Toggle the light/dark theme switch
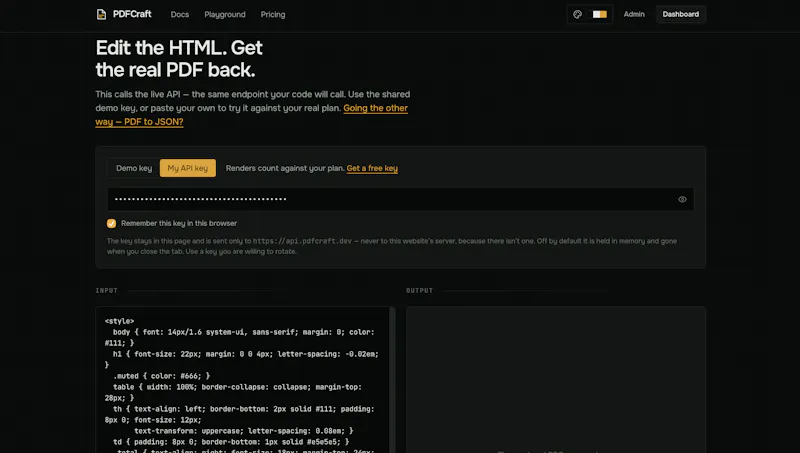The height and width of the screenshot is (453, 800). tap(599, 14)
